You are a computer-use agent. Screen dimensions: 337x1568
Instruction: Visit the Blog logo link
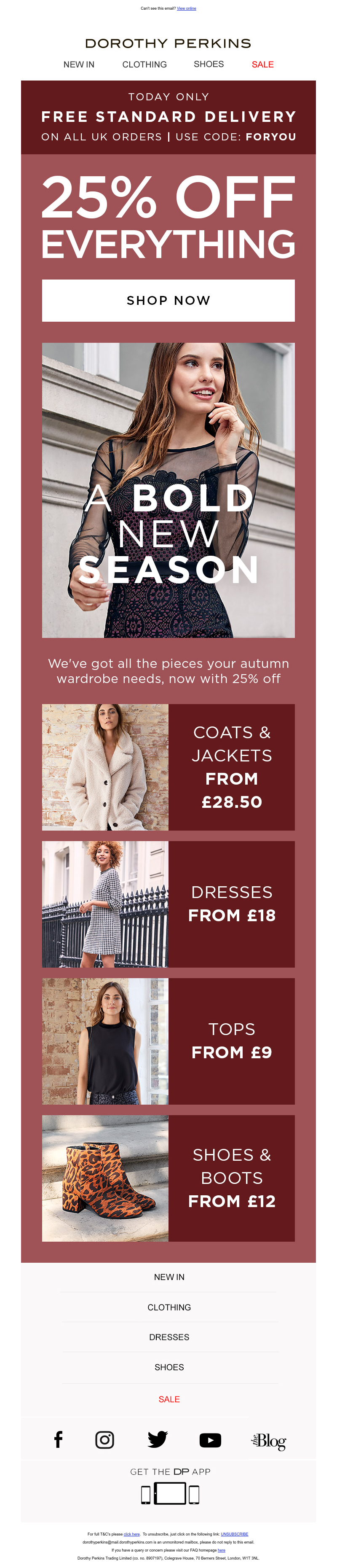(268, 1441)
